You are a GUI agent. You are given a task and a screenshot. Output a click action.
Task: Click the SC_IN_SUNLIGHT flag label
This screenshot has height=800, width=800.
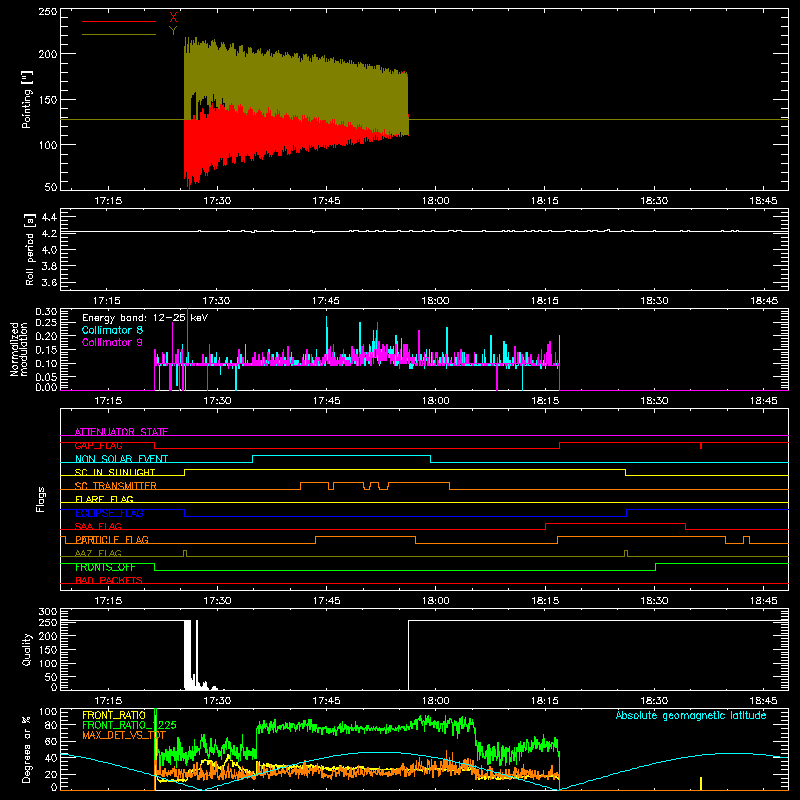point(115,472)
